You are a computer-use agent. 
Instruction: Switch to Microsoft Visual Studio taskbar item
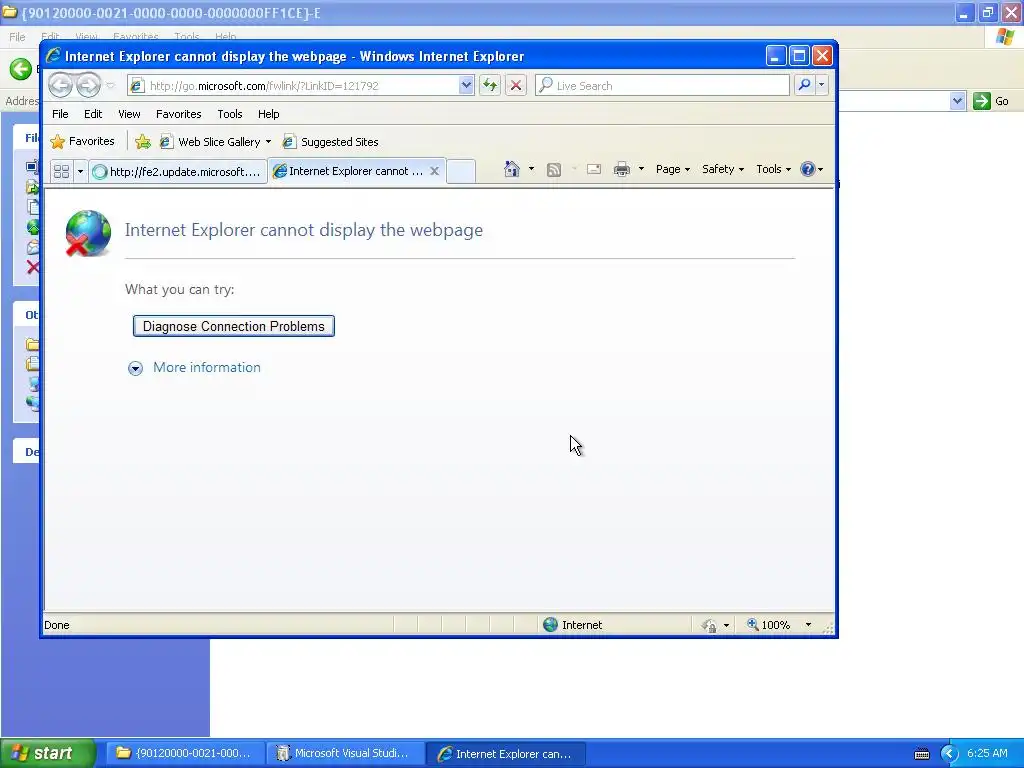tap(345, 754)
